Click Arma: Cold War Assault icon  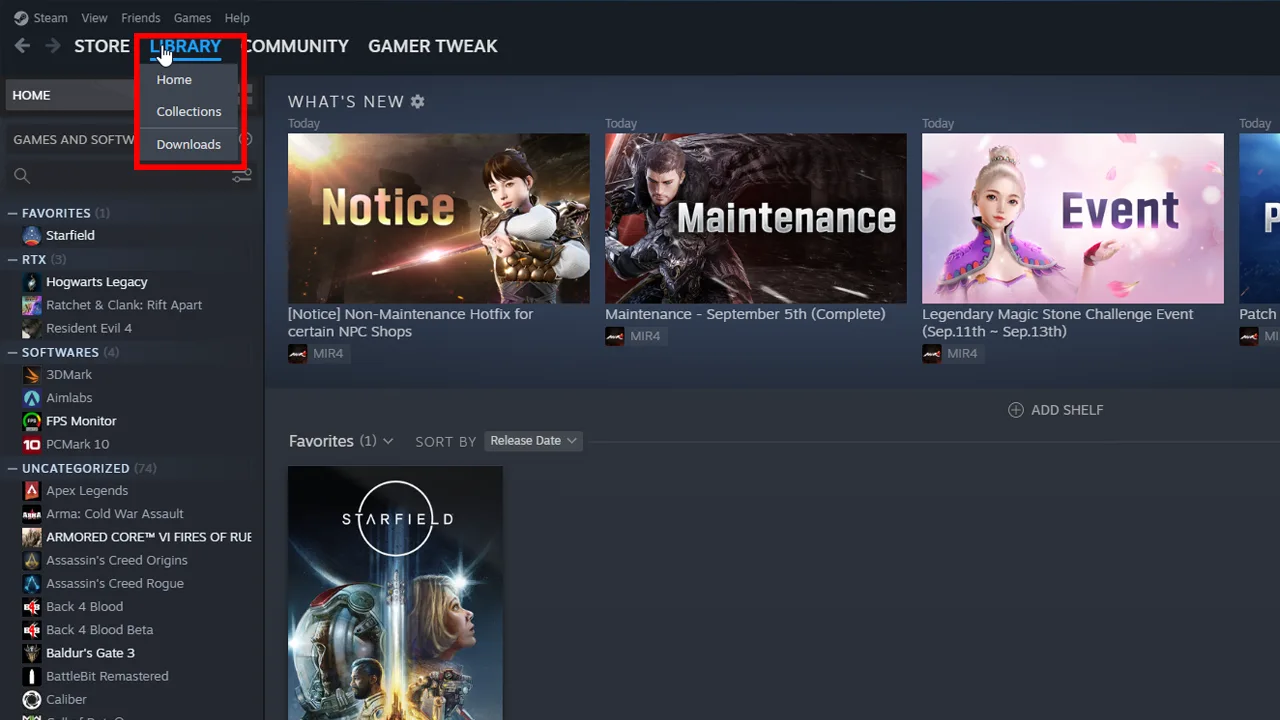32,514
